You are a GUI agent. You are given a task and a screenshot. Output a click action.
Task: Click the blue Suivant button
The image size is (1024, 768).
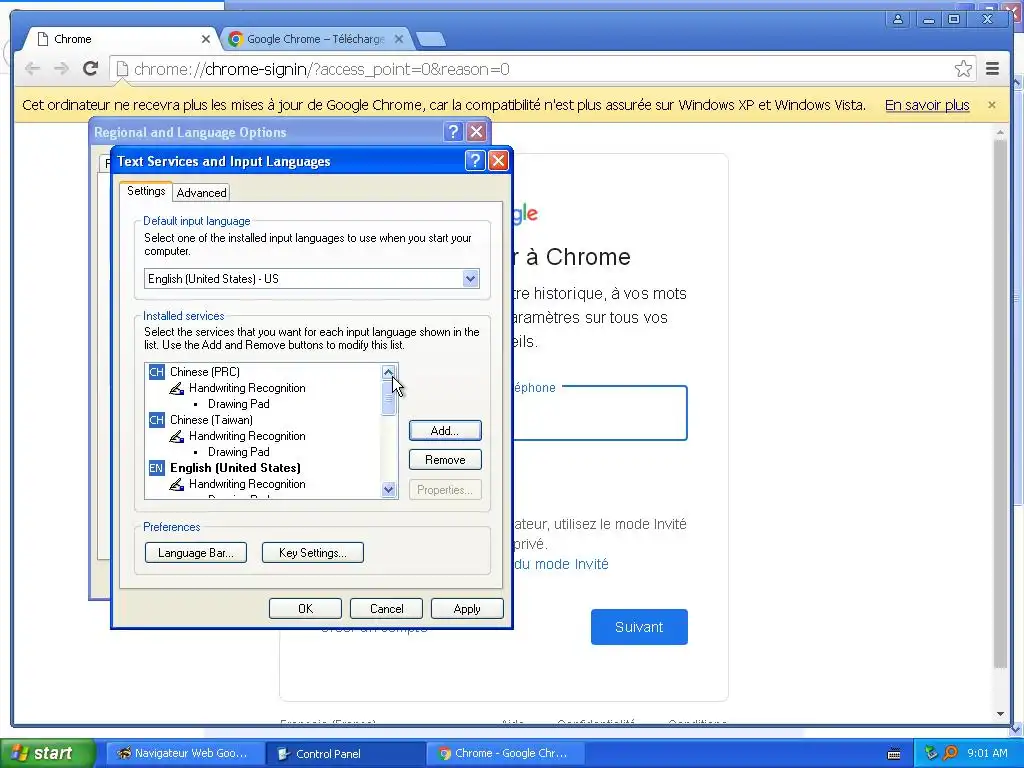(639, 627)
